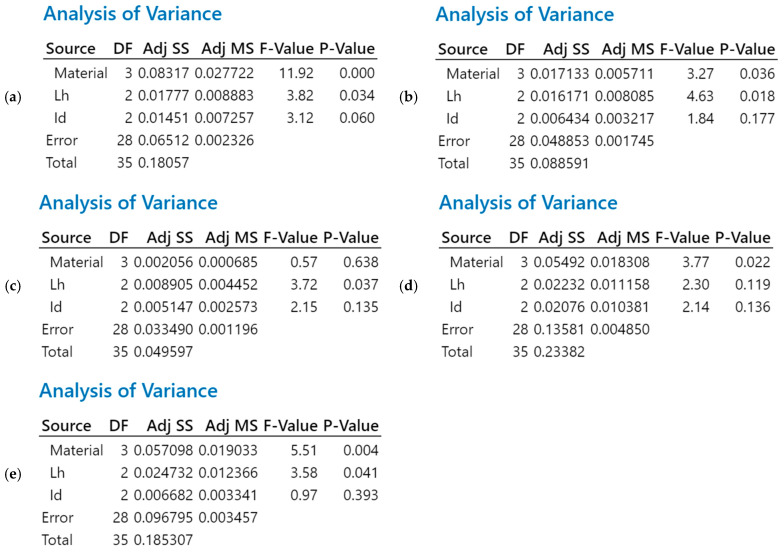
Task: Click the Analysis of Variance heading in panel (e)
Action: [x=128, y=390]
